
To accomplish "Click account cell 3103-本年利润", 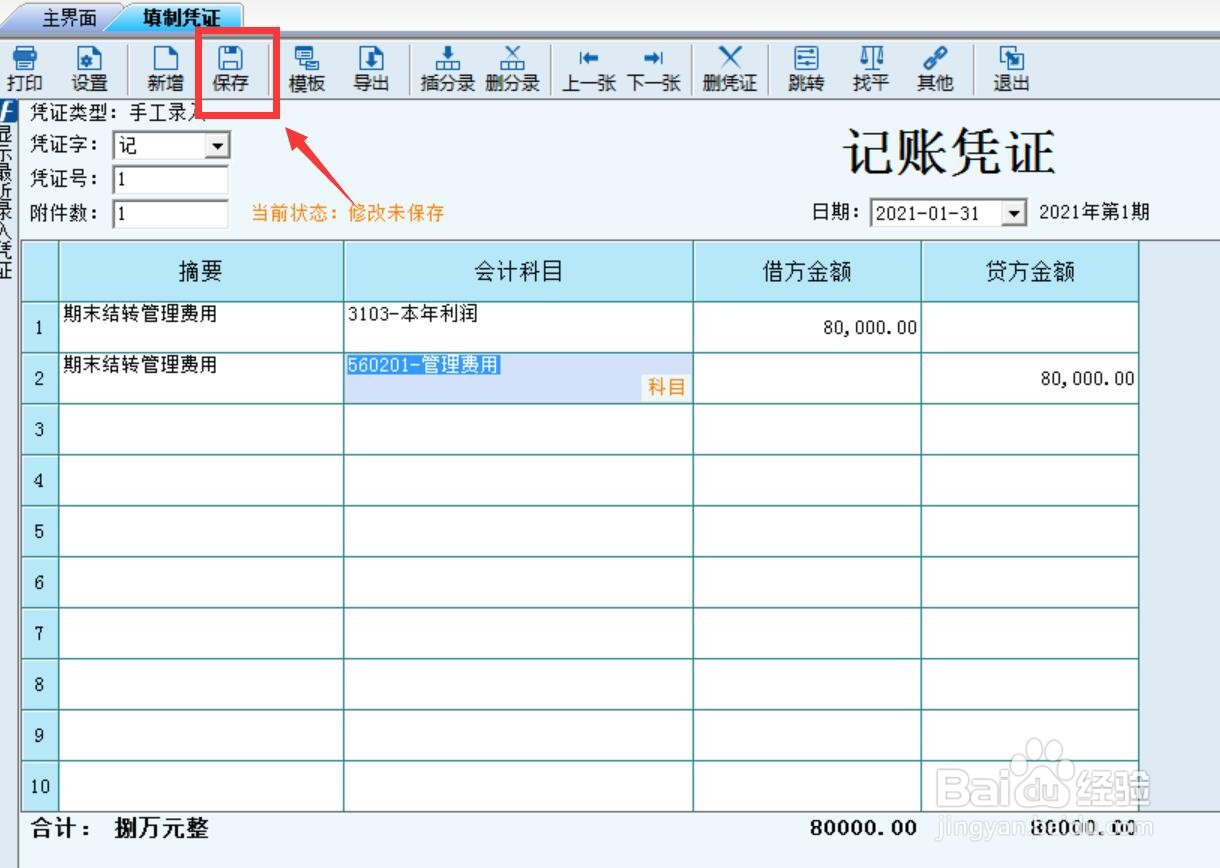I will point(518,327).
